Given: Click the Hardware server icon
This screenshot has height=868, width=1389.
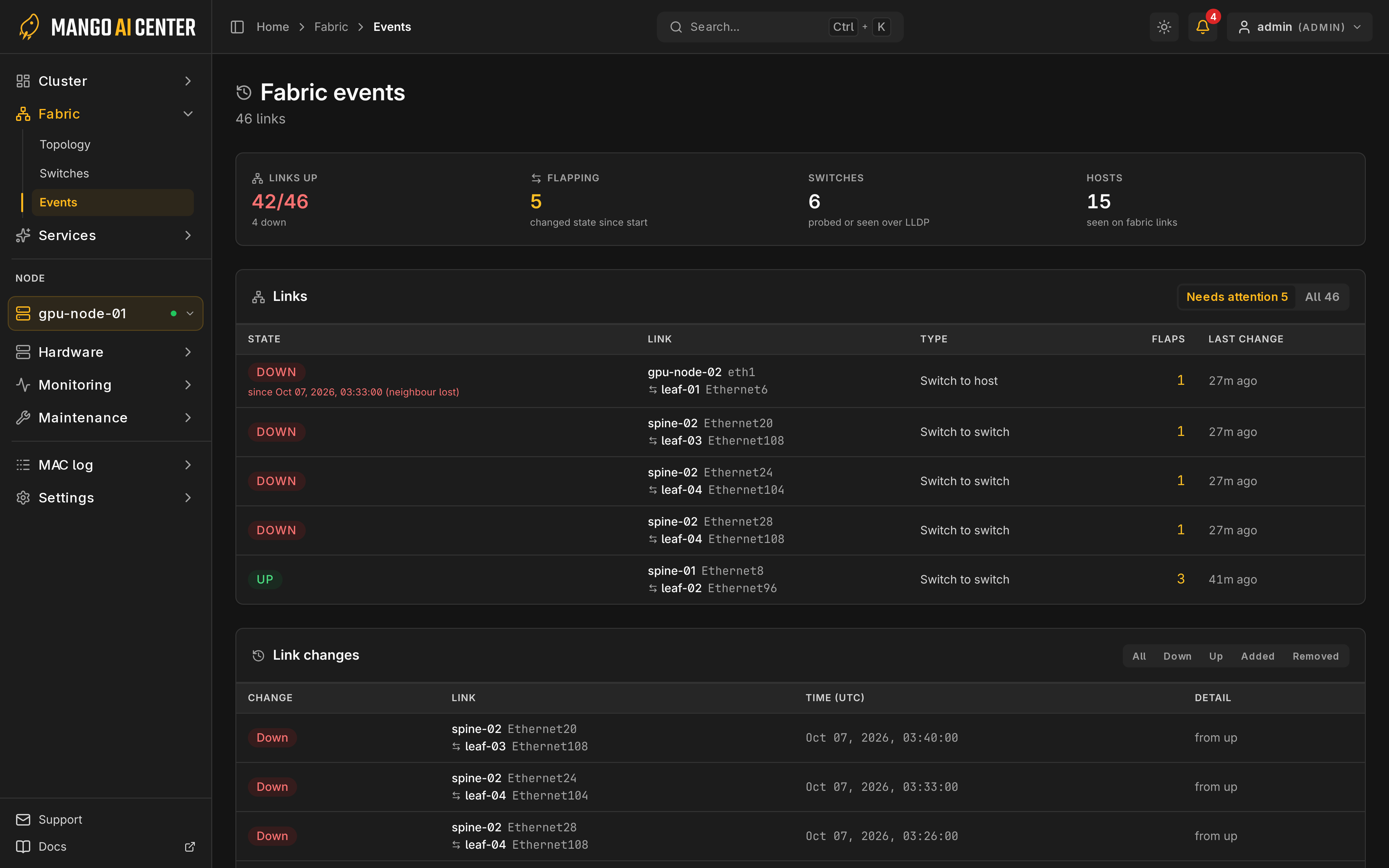Looking at the screenshot, I should (x=23, y=352).
